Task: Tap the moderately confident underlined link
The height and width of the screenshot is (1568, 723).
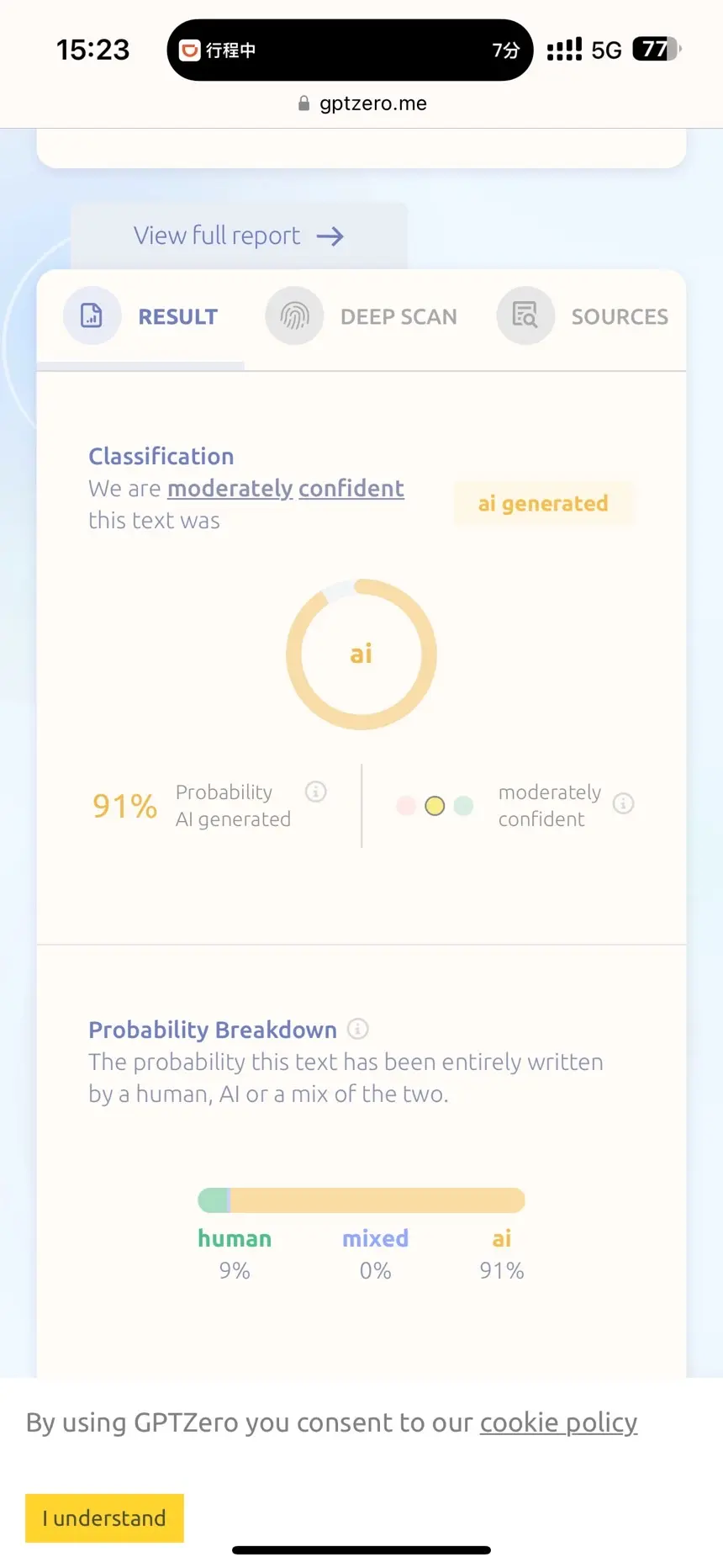Action: click(x=286, y=489)
